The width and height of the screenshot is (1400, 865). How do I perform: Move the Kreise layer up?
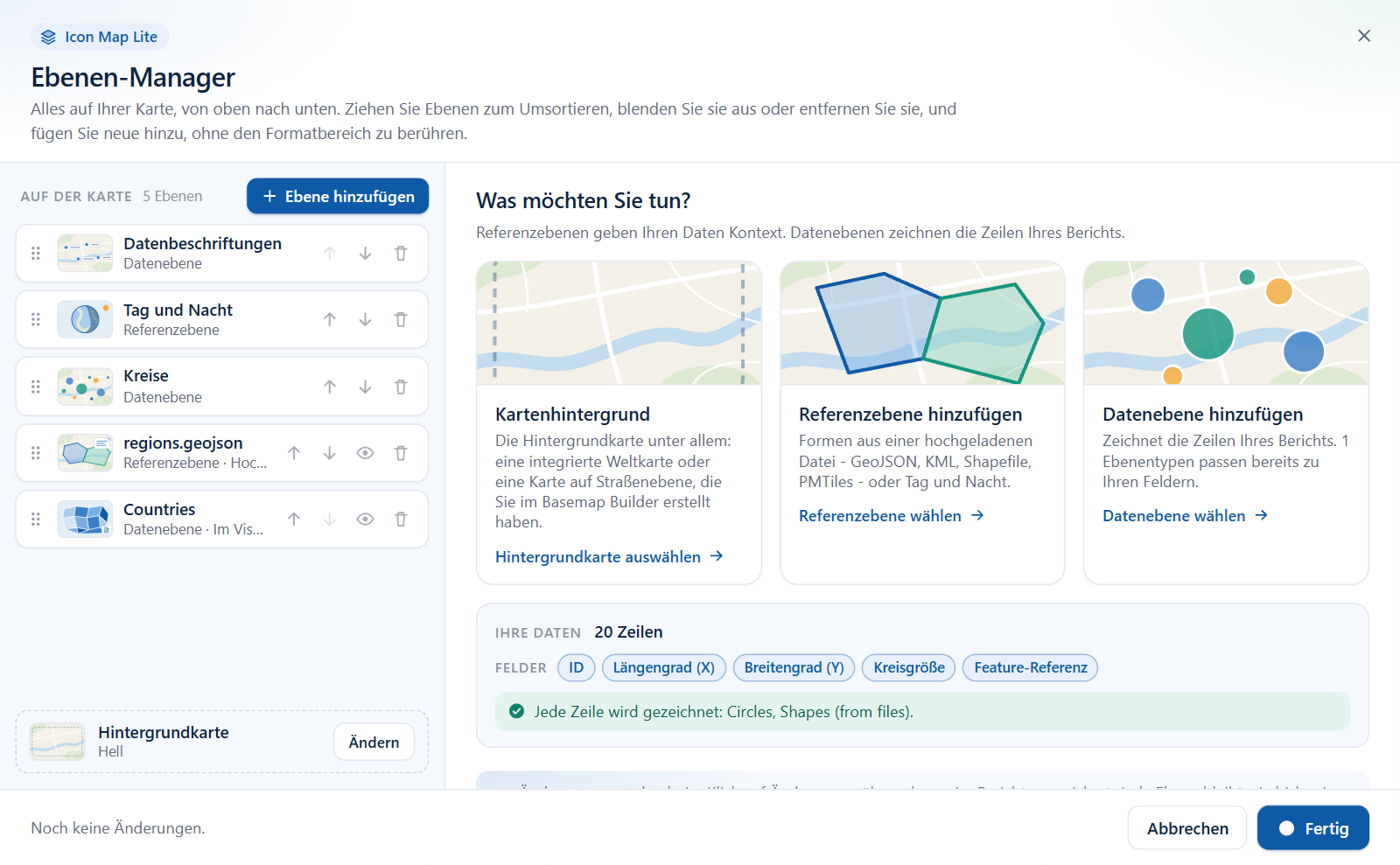pyautogui.click(x=330, y=387)
